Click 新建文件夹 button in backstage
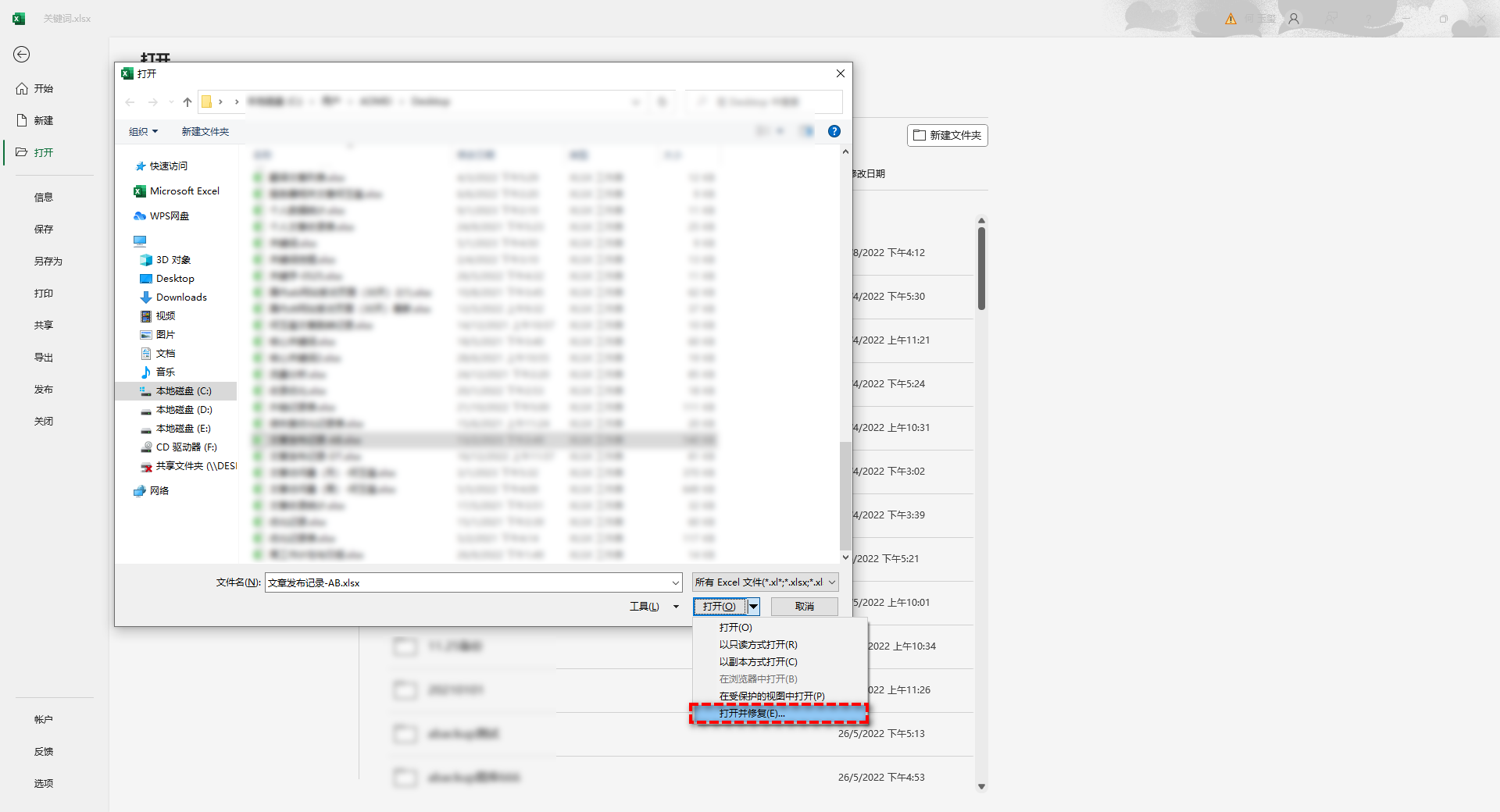Screen dimensions: 1500x812 (947, 136)
